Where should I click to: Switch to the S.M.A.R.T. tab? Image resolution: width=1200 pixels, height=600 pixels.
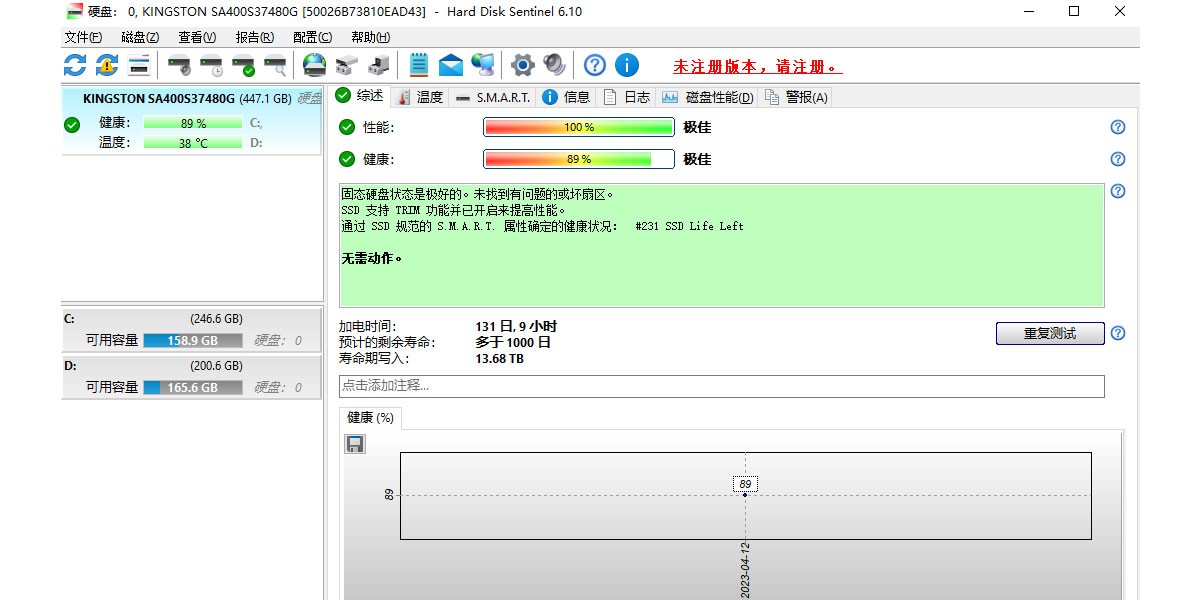[x=492, y=97]
